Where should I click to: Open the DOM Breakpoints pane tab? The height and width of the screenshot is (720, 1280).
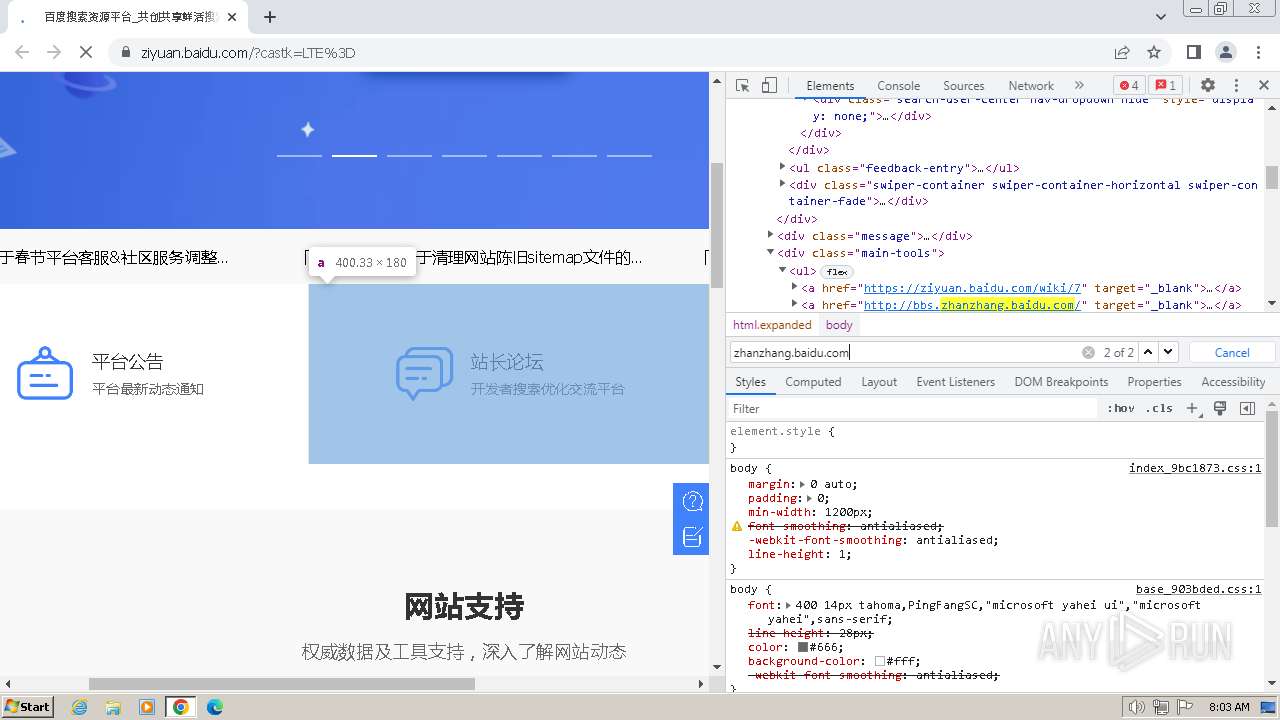(1061, 382)
